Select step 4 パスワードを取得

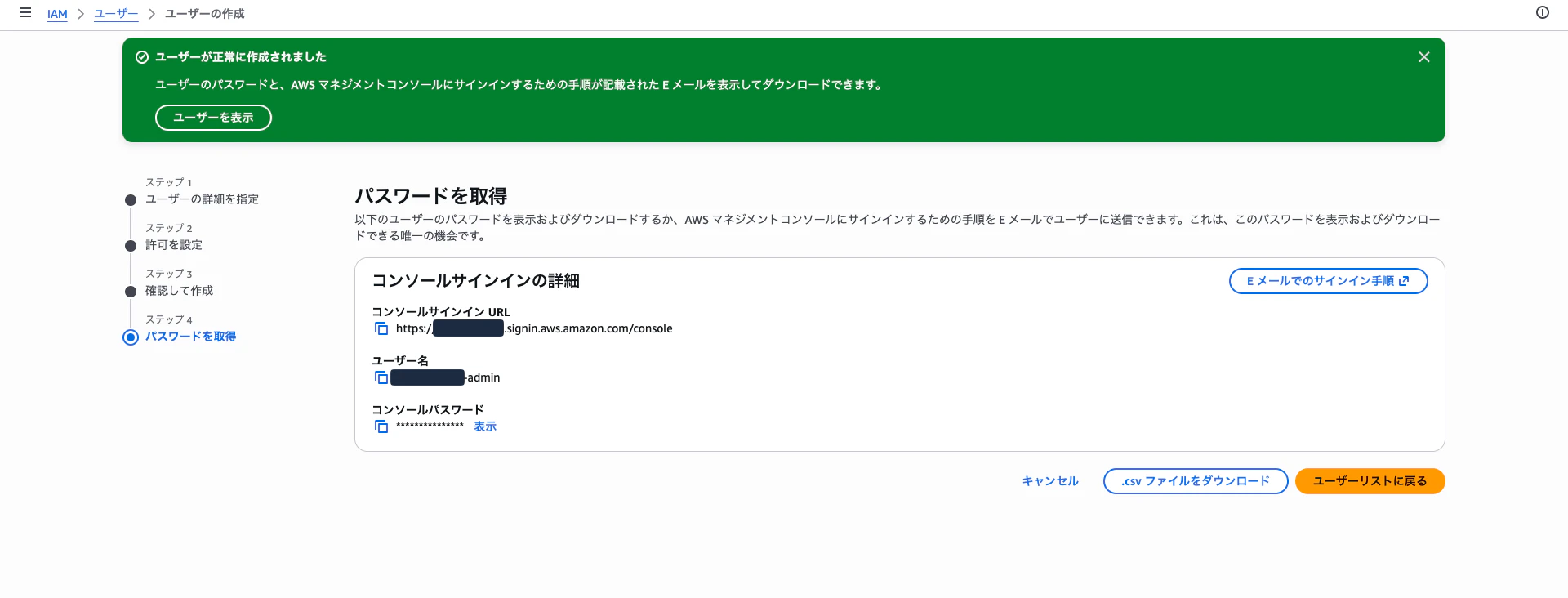click(190, 337)
